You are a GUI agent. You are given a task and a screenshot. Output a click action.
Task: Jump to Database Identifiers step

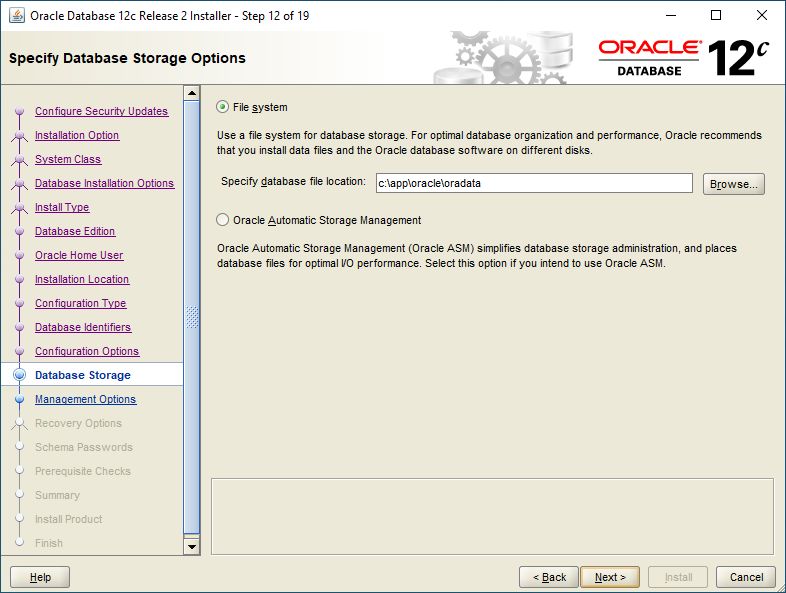click(x=83, y=327)
